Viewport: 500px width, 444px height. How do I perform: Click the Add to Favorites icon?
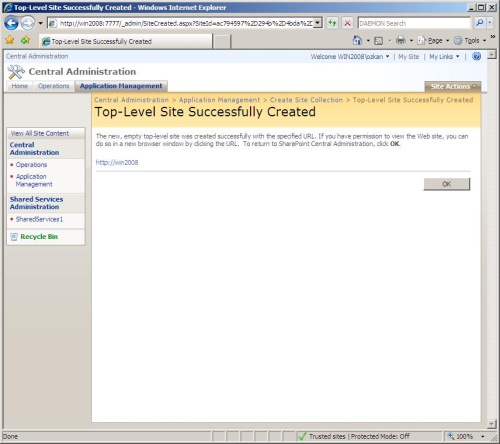pyautogui.click(x=25, y=41)
